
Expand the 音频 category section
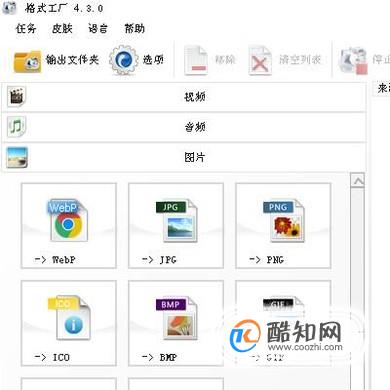pos(184,127)
